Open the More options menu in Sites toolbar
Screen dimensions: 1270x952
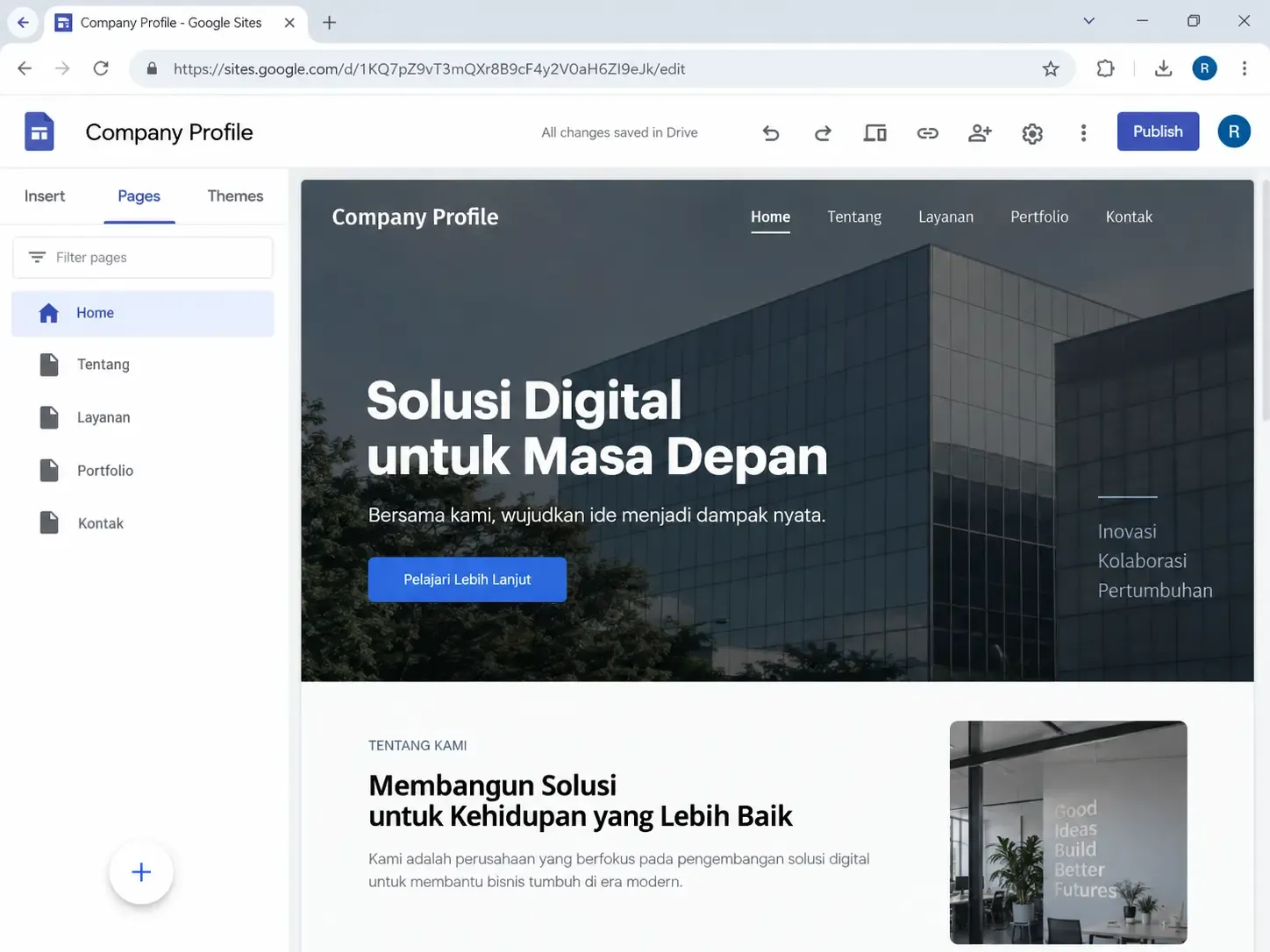pyautogui.click(x=1083, y=133)
